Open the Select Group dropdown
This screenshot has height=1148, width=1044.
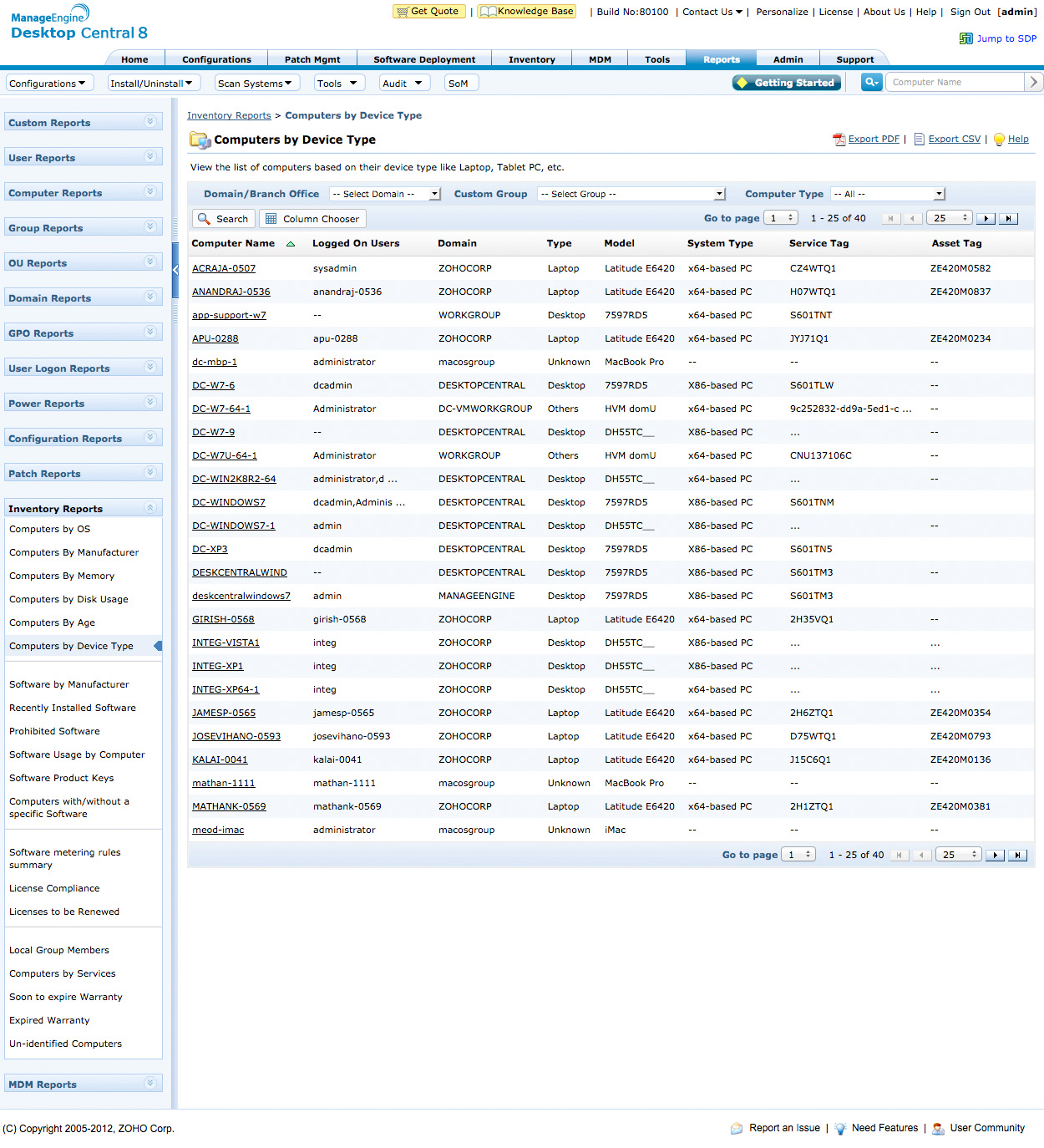[631, 194]
